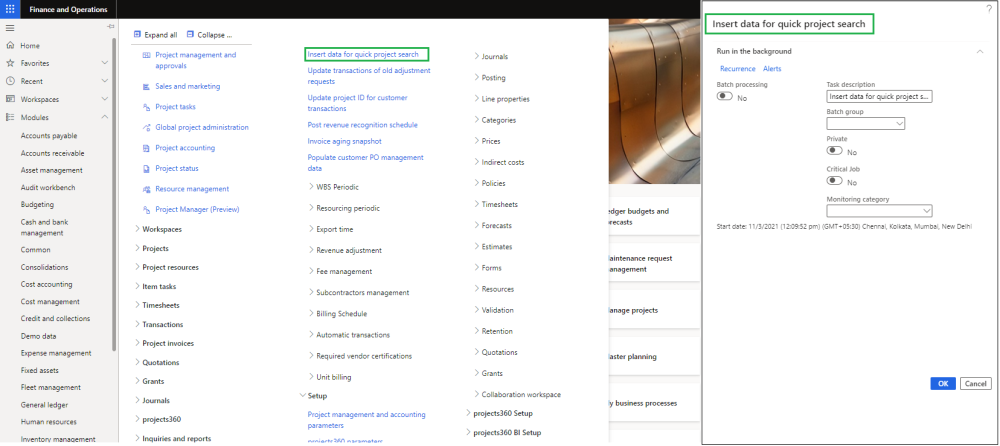
Task: Click the Modules list icon
Action: click(x=10, y=117)
